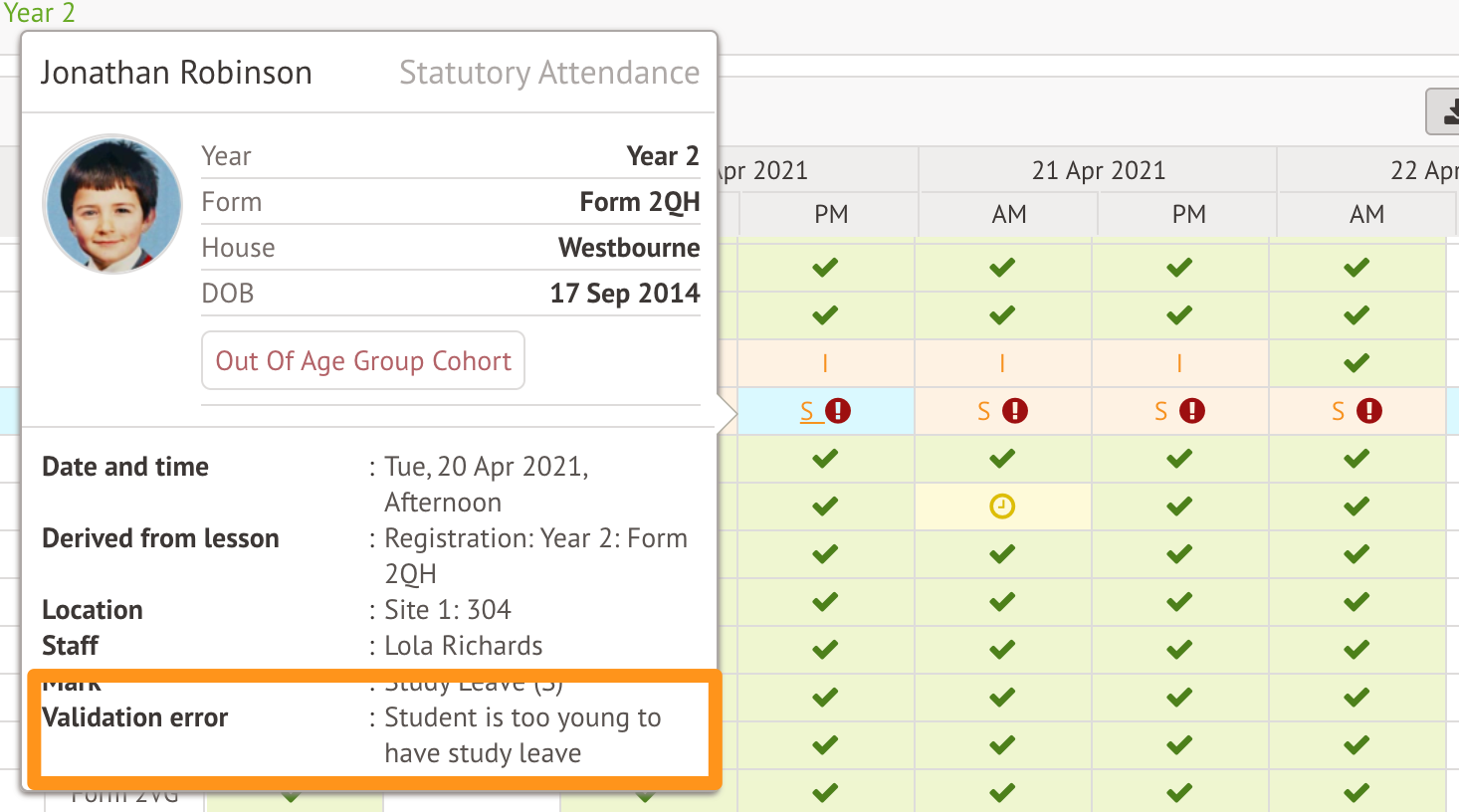Select orange I mark under 21 Apr PM
Screen dimensions: 1459x812
pos(1179,364)
